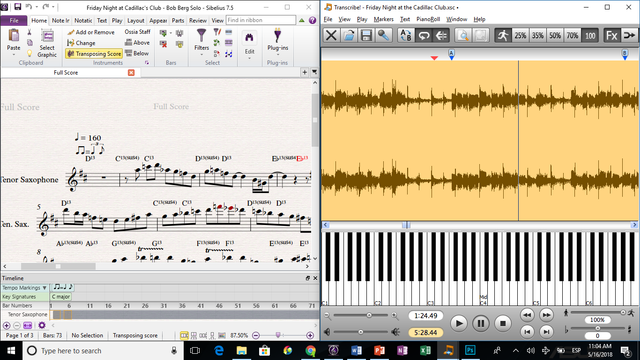Click the Save icon in Sibelius title bar

pyautogui.click(x=18, y=7)
